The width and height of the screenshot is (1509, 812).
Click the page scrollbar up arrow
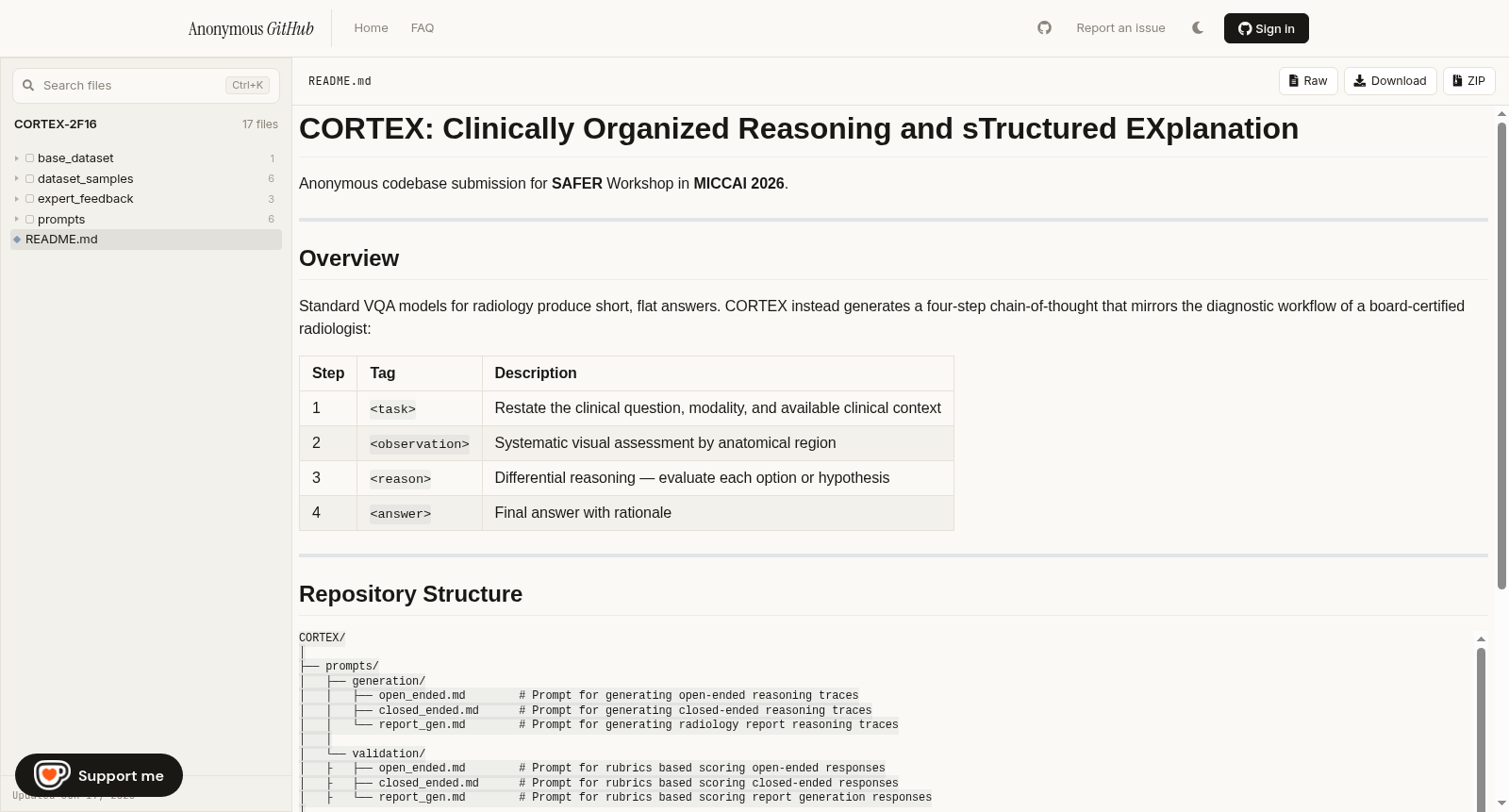1501,114
